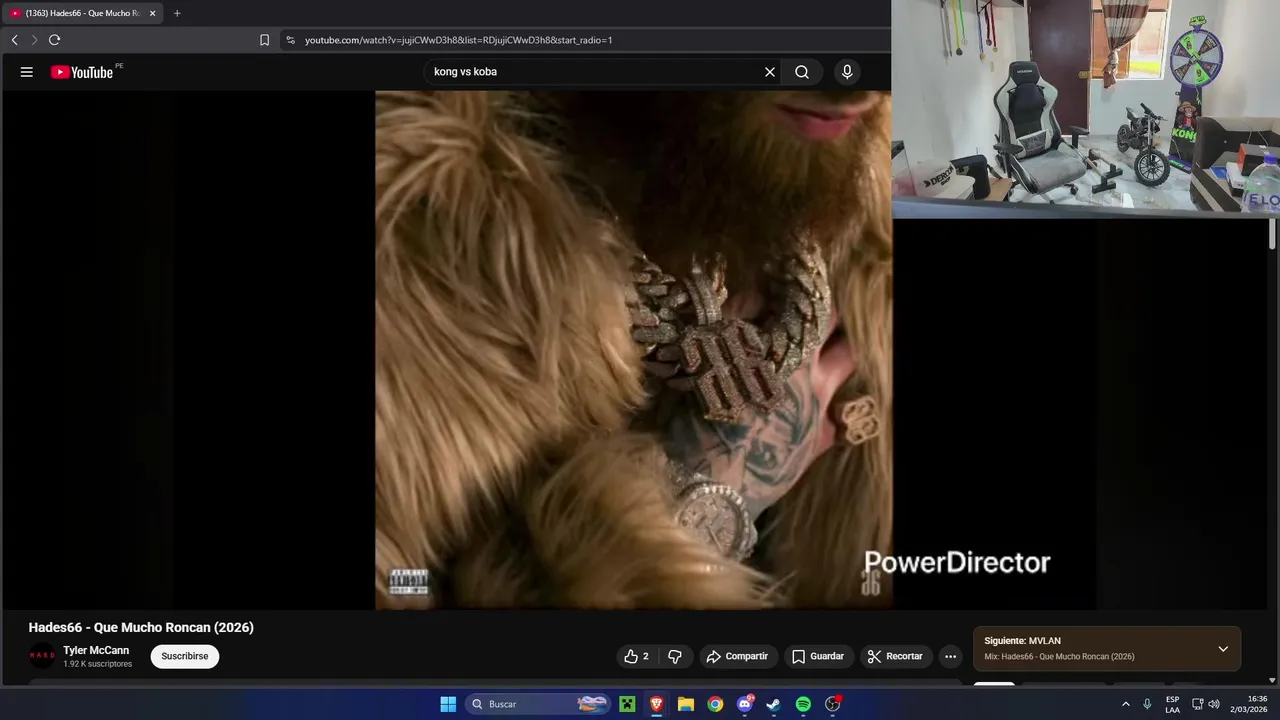The height and width of the screenshot is (720, 1280).
Task: Select the Hades66 YouTube tab
Action: pos(83,13)
